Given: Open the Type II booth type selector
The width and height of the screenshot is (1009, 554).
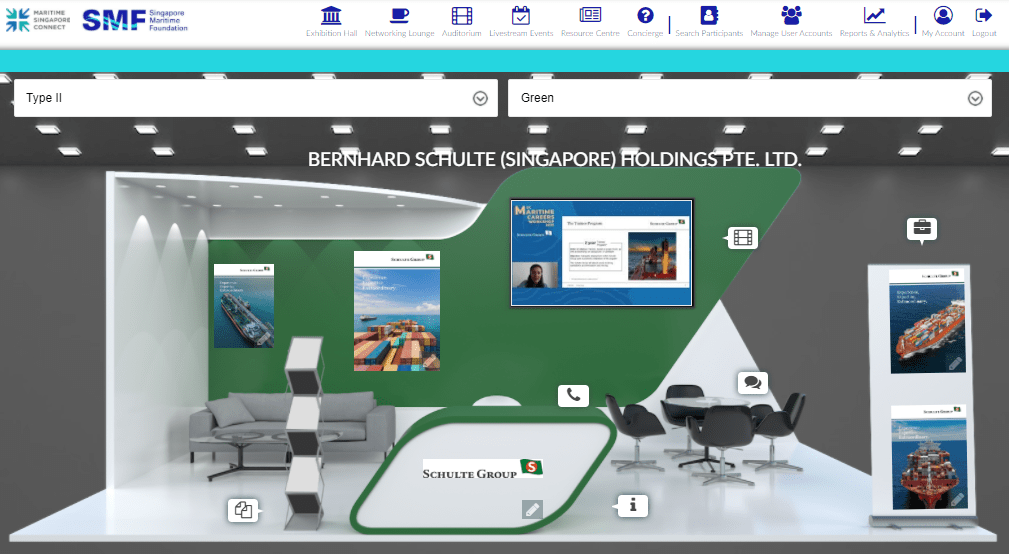Looking at the screenshot, I should point(255,98).
